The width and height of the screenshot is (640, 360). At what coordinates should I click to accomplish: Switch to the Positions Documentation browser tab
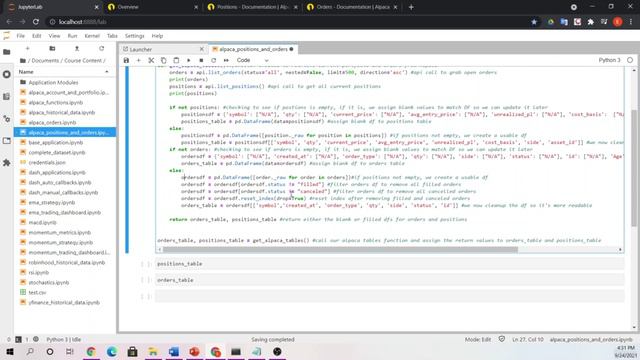[252, 7]
